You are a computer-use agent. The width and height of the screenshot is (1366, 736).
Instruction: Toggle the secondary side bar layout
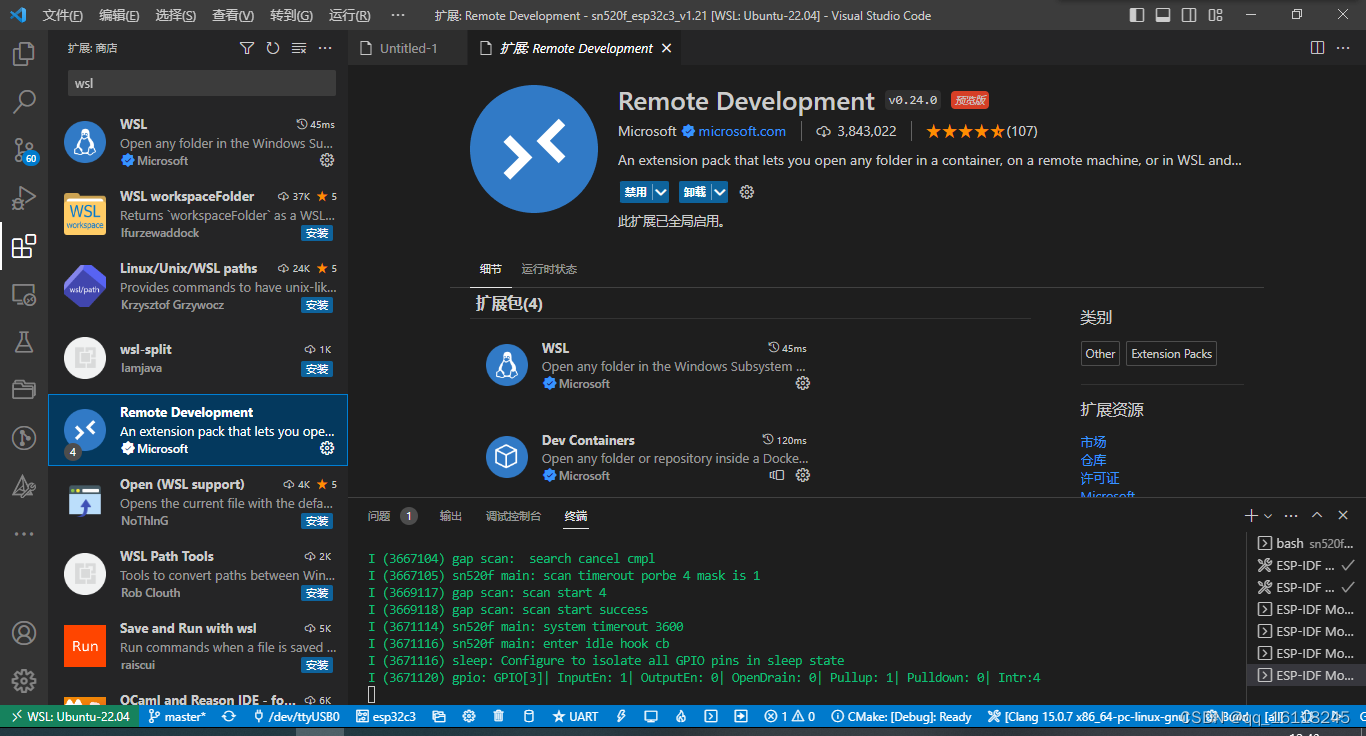1189,15
